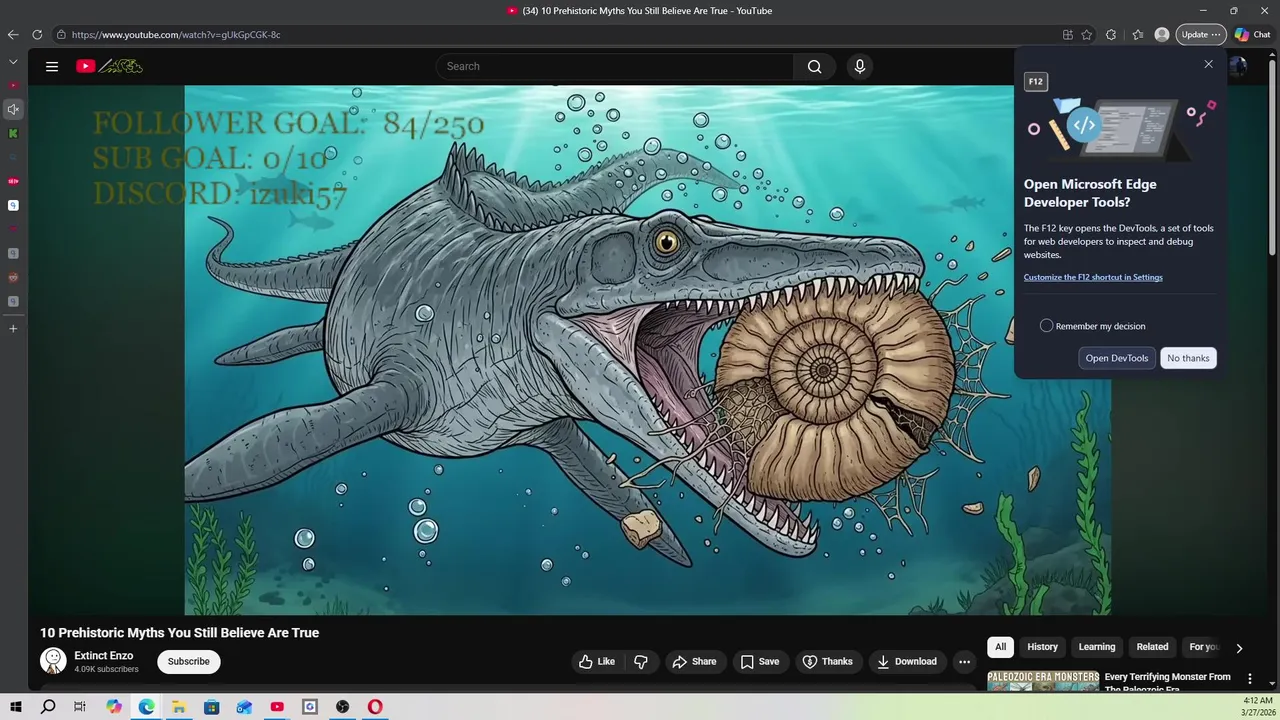Click the YouTube search input field
This screenshot has height=720, width=1280.
615,66
